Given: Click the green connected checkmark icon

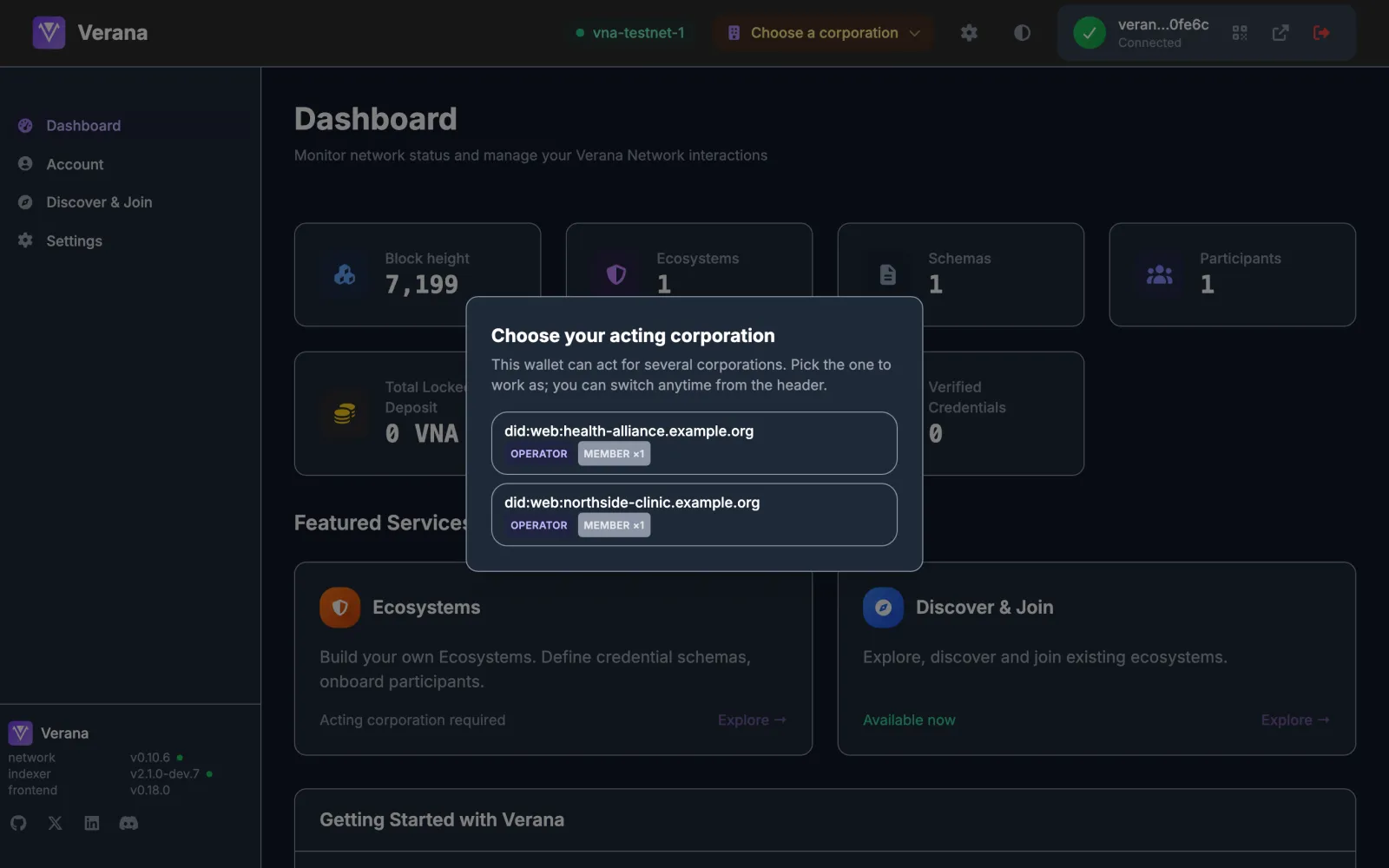Looking at the screenshot, I should click(1089, 33).
